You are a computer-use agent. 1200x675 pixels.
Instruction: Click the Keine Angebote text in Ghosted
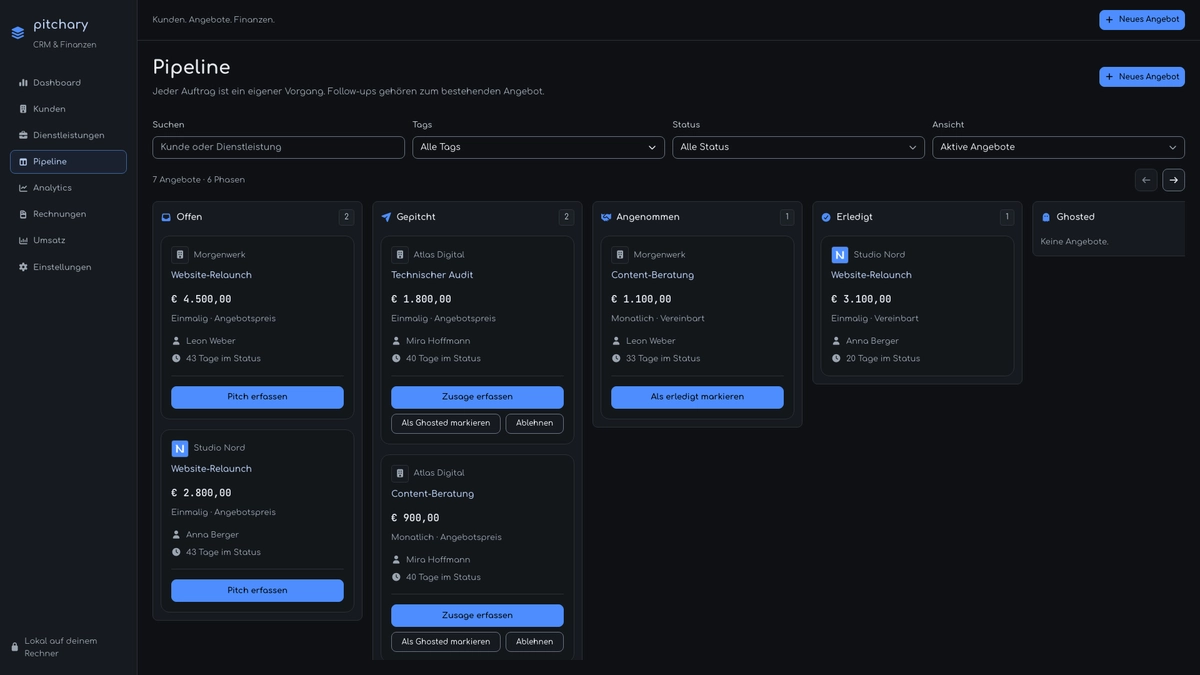(x=1074, y=242)
